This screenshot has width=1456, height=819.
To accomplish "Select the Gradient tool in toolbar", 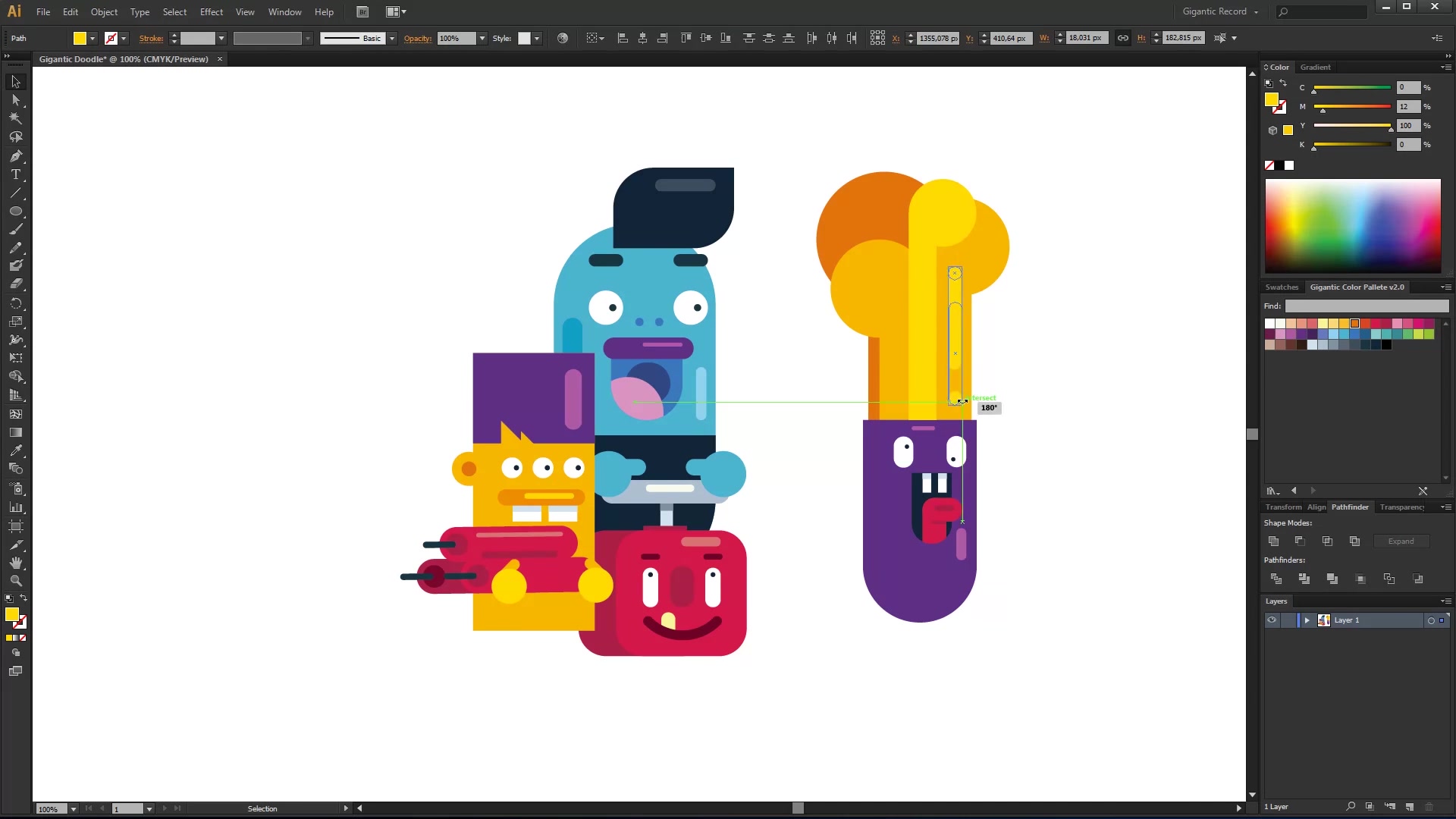I will pyautogui.click(x=15, y=432).
